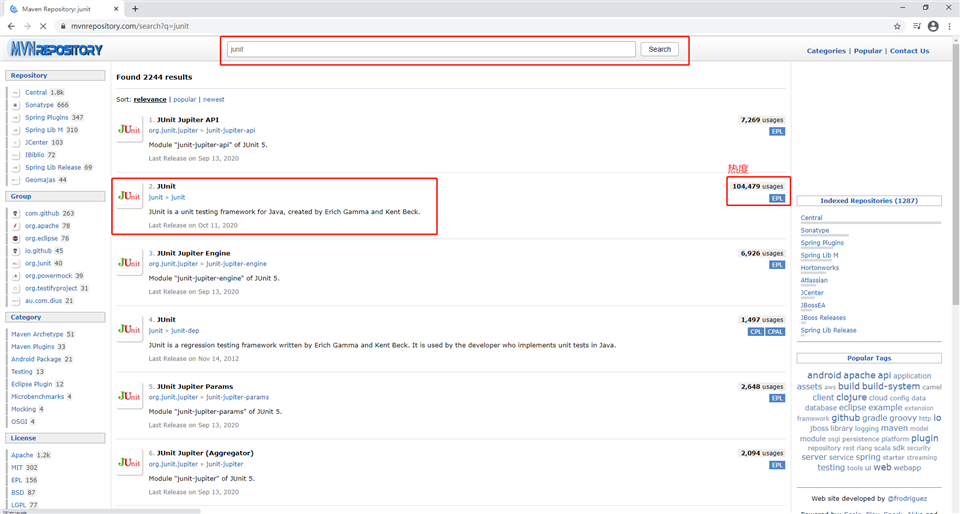Click JUnit logo of JUnit Jupiter (Aggregator)

(129, 463)
